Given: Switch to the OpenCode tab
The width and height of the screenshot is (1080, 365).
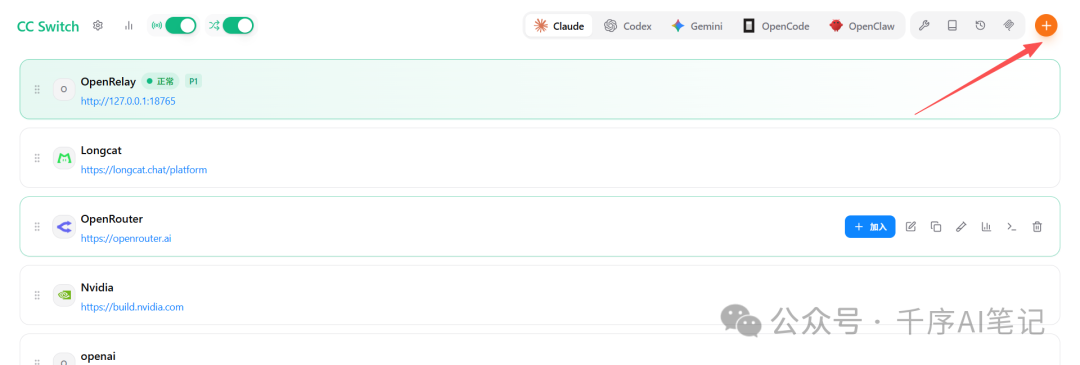Looking at the screenshot, I should [776, 26].
